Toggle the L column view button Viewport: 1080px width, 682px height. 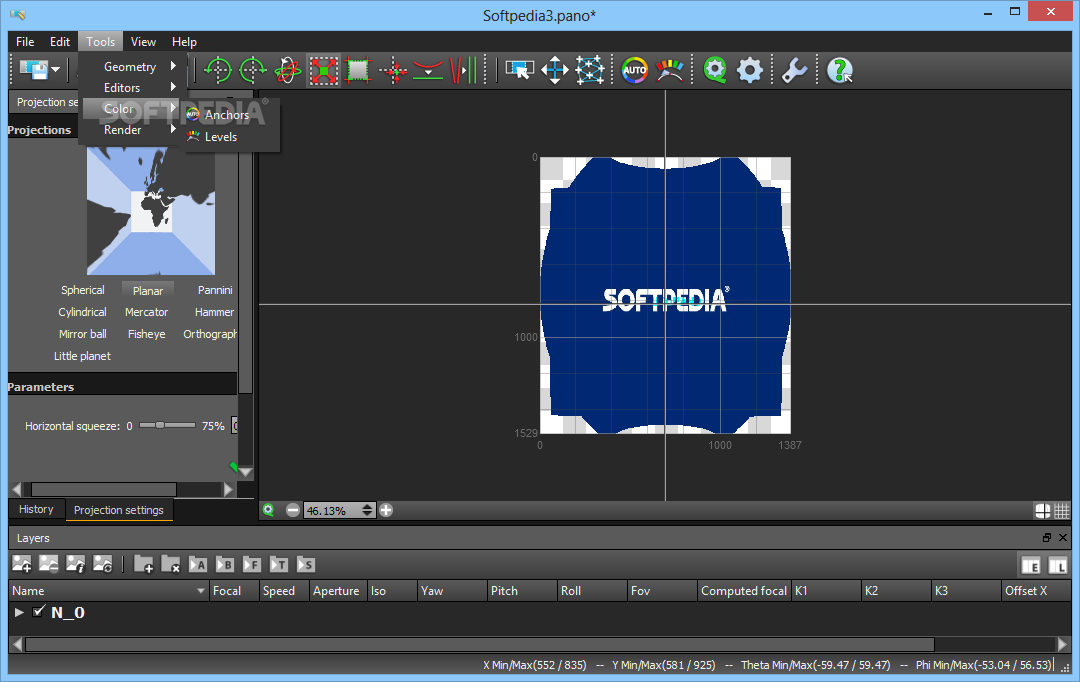tap(1057, 566)
